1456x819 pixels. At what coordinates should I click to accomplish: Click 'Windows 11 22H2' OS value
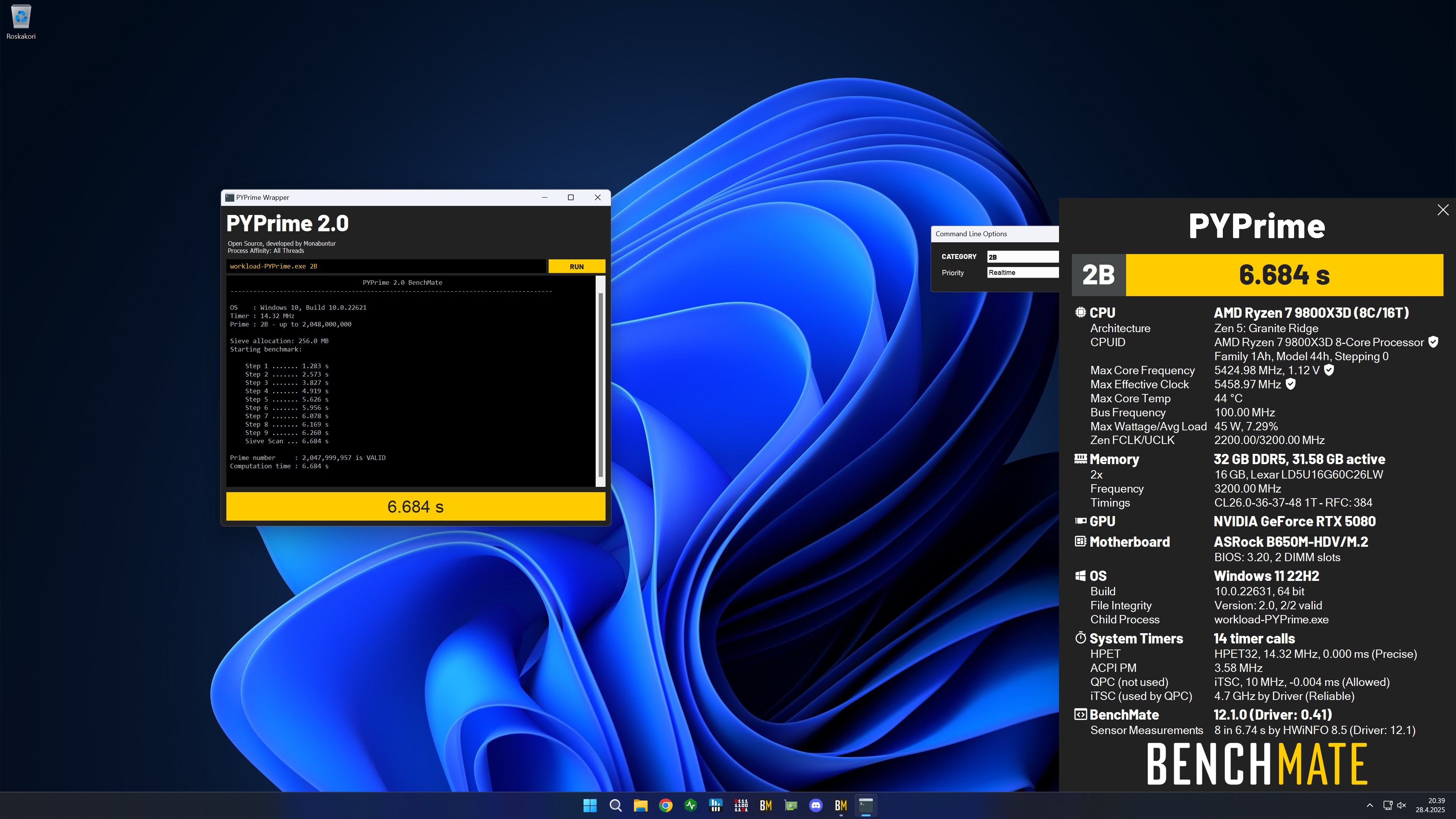1267,576
